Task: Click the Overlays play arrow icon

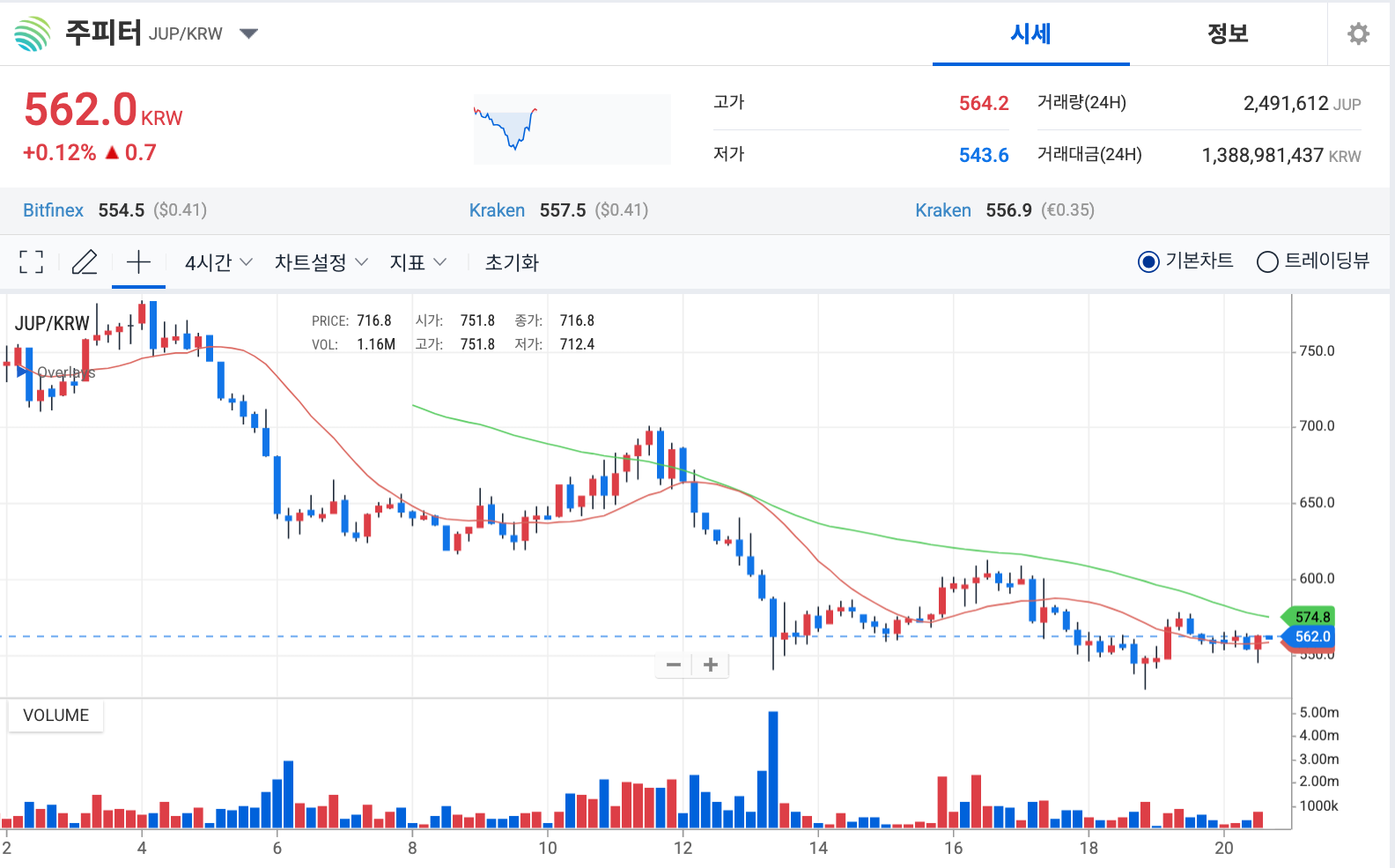Action: 22,371
